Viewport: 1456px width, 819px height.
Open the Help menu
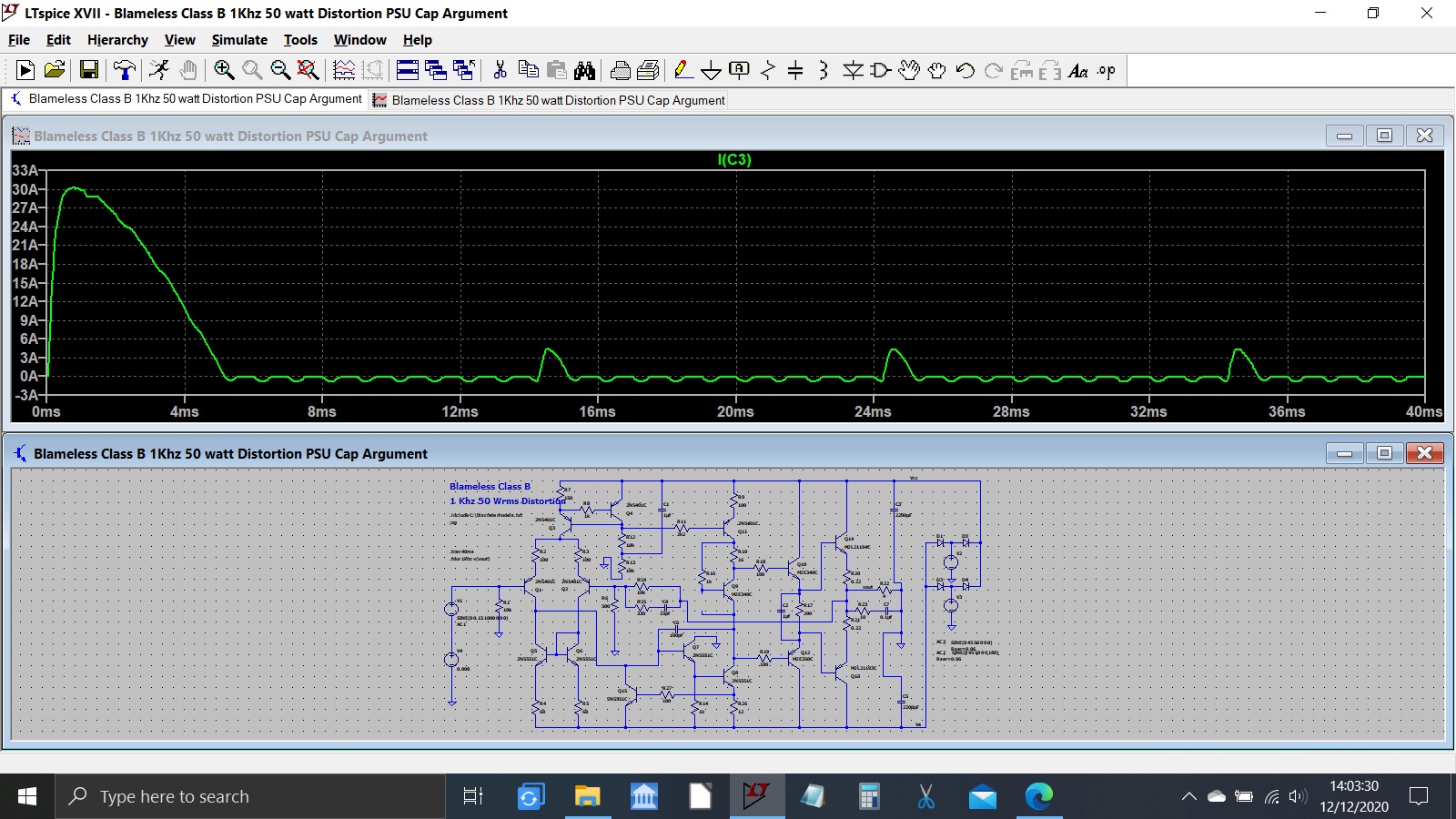pos(418,40)
